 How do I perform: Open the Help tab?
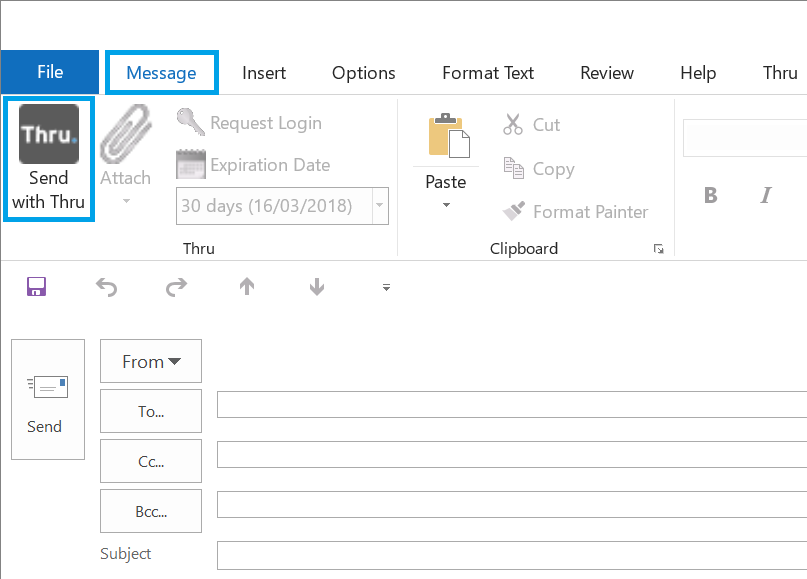coord(698,73)
